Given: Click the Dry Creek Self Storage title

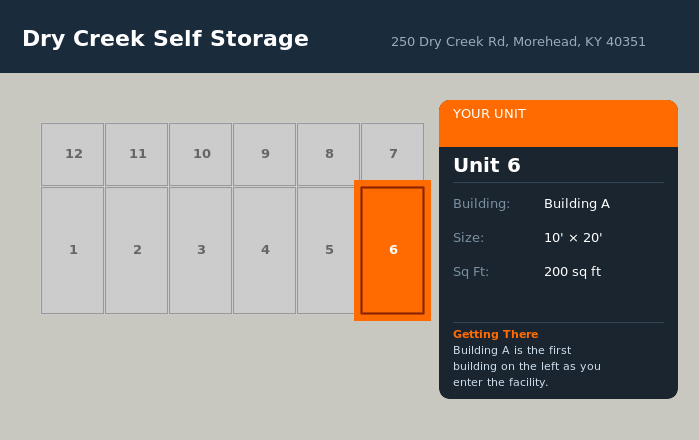Looking at the screenshot, I should 165,39.
